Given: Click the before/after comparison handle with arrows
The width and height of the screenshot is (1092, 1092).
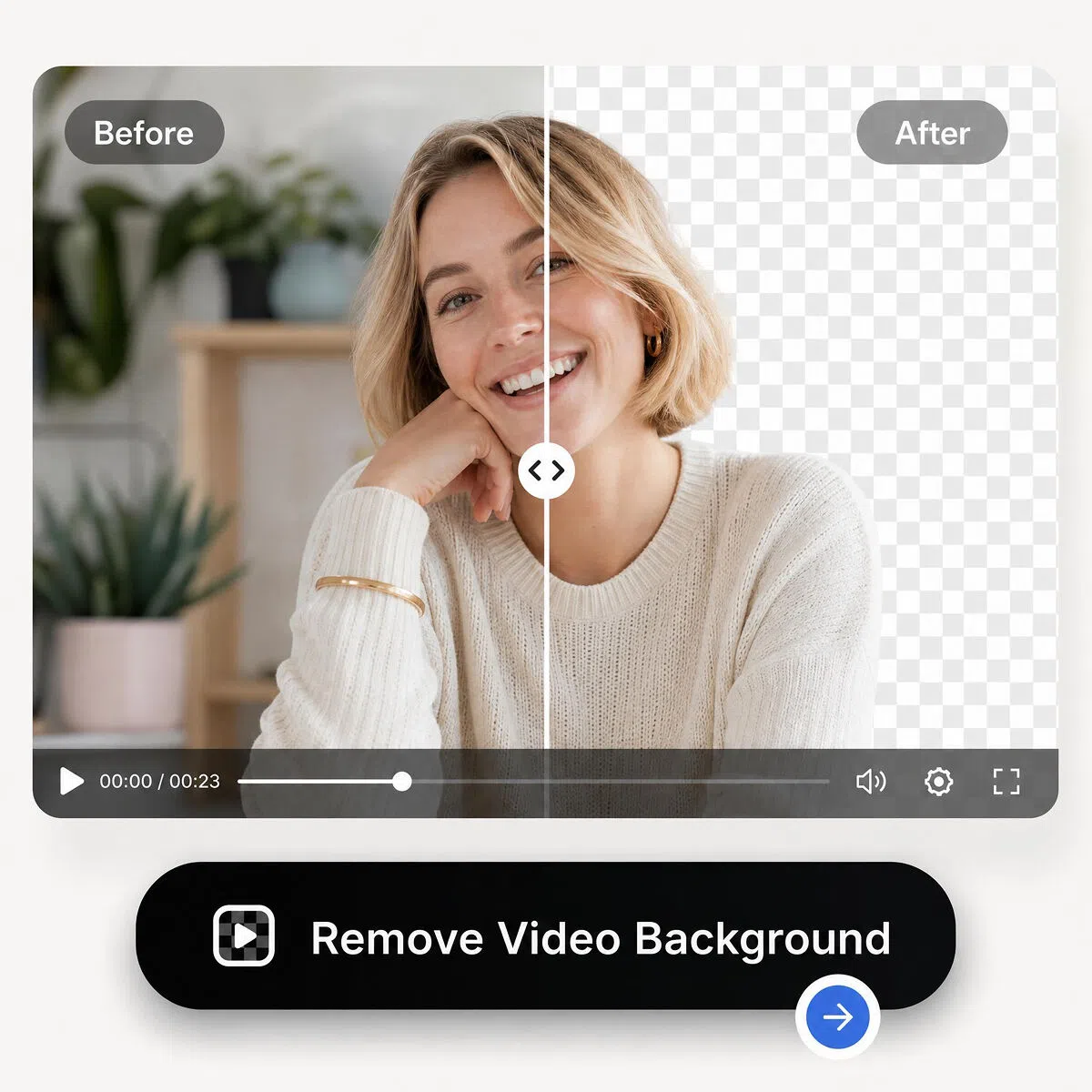Looking at the screenshot, I should 546,470.
